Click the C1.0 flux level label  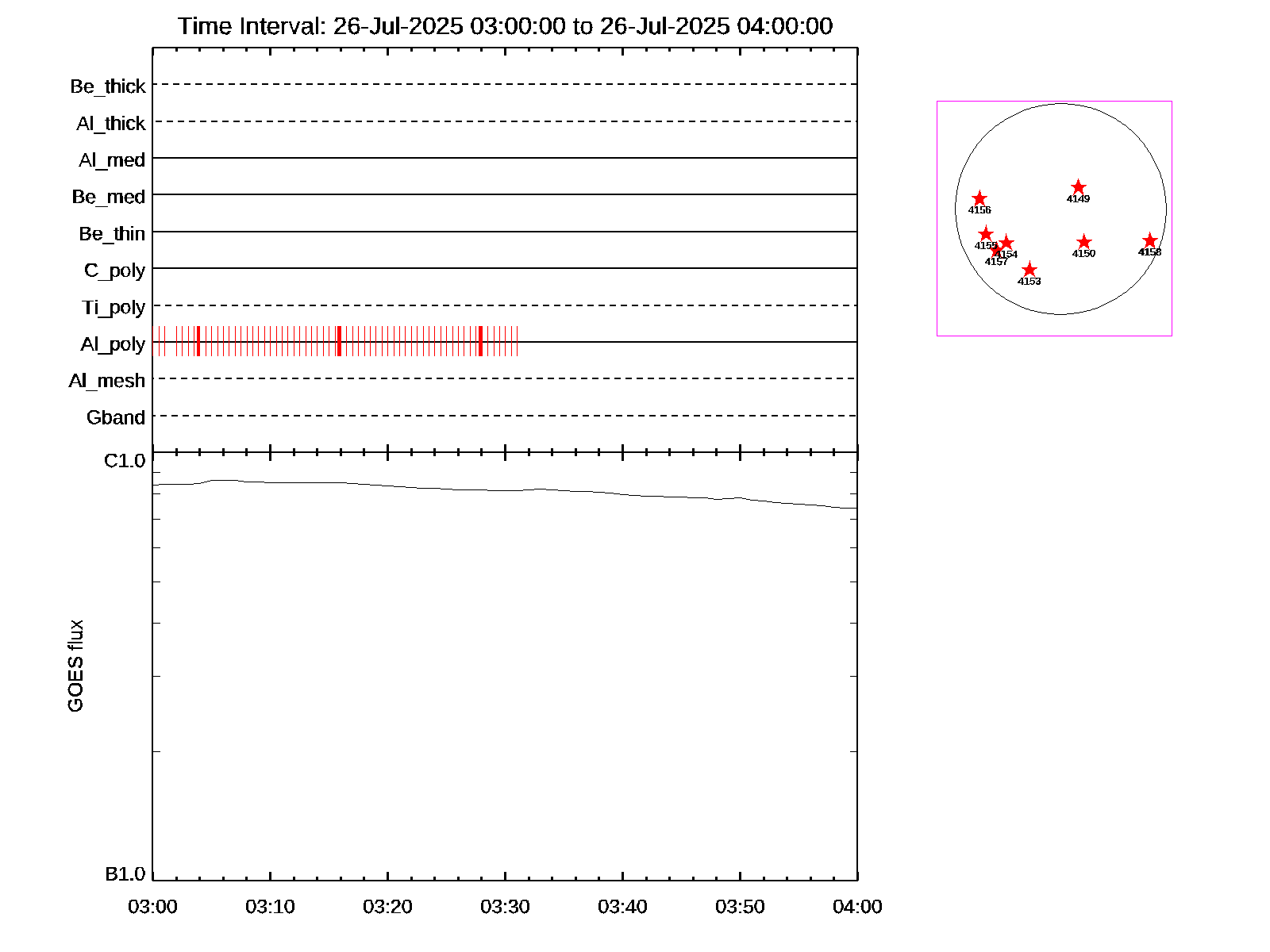[125, 461]
